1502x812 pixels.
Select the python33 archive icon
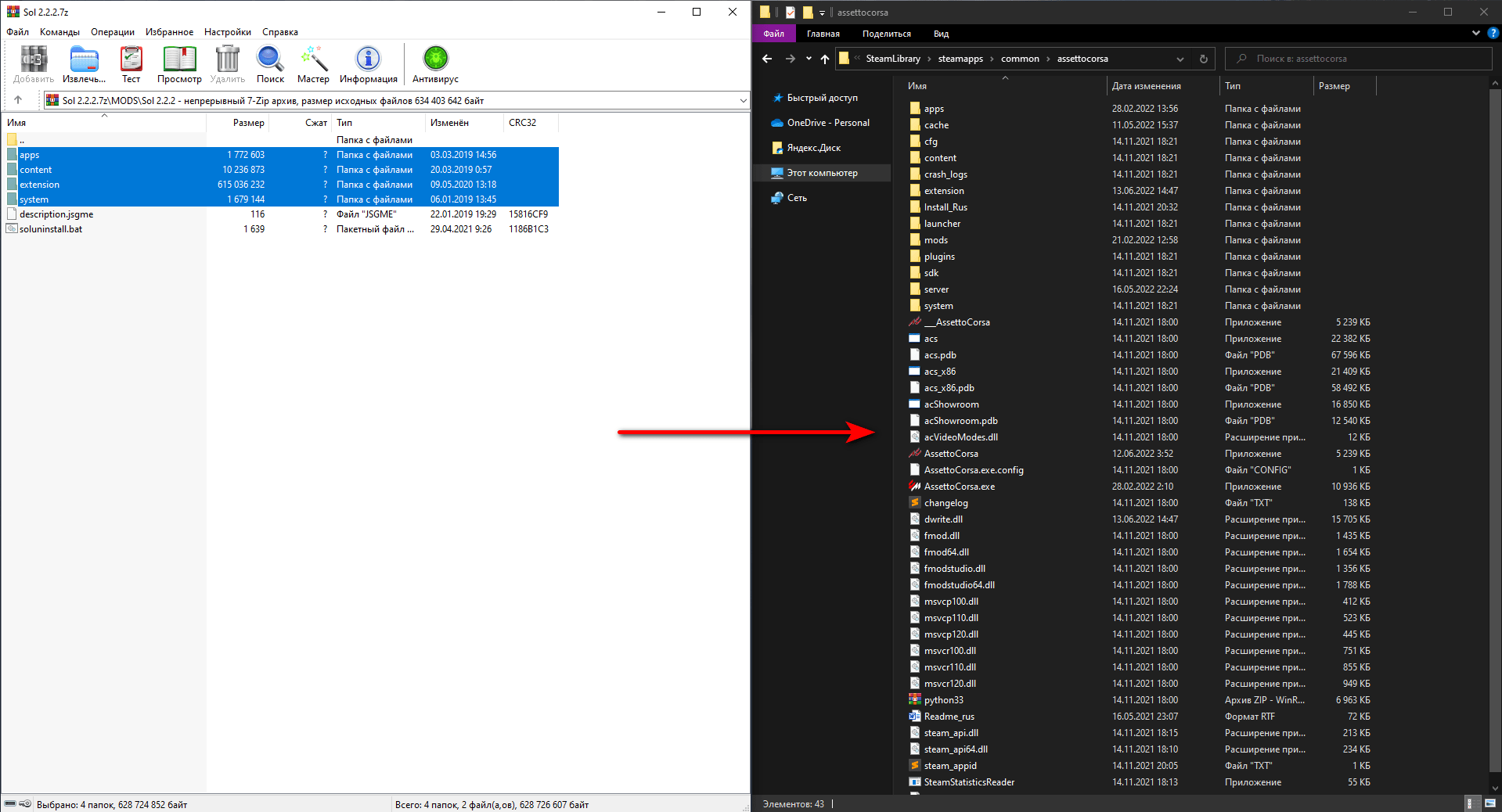(914, 699)
